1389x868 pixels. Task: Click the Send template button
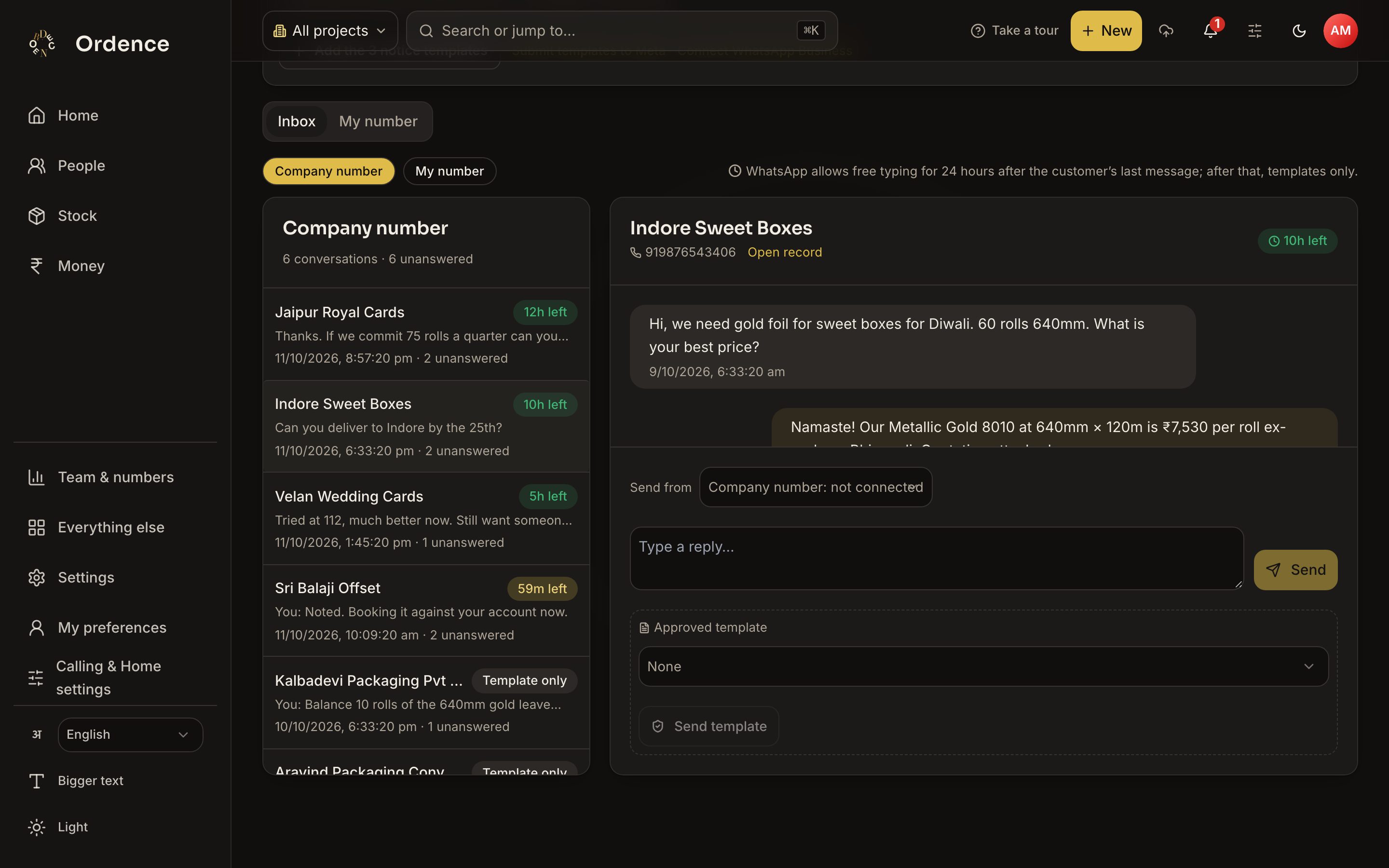point(709,726)
